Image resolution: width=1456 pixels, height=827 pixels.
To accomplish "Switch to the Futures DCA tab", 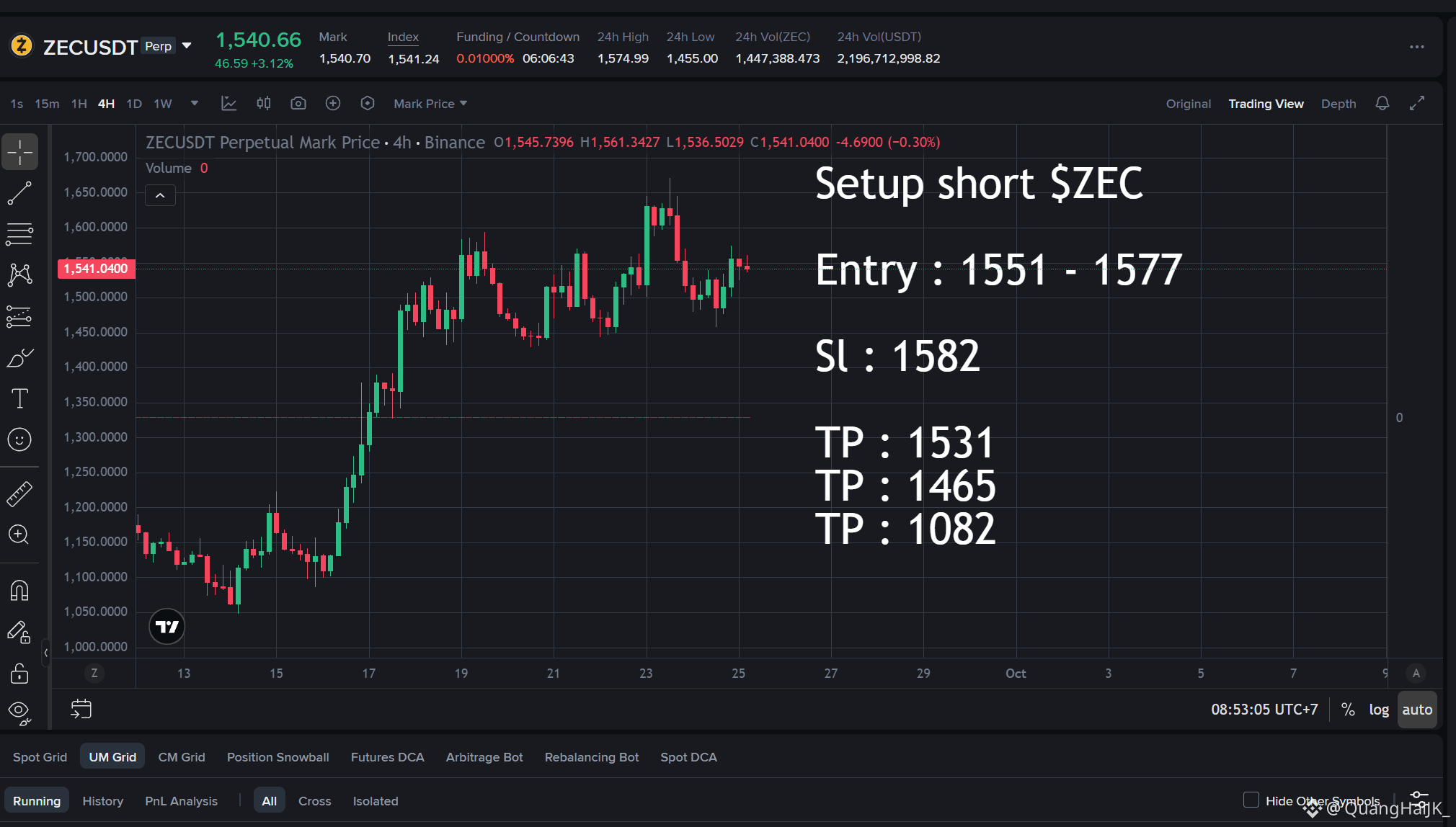I will point(387,757).
